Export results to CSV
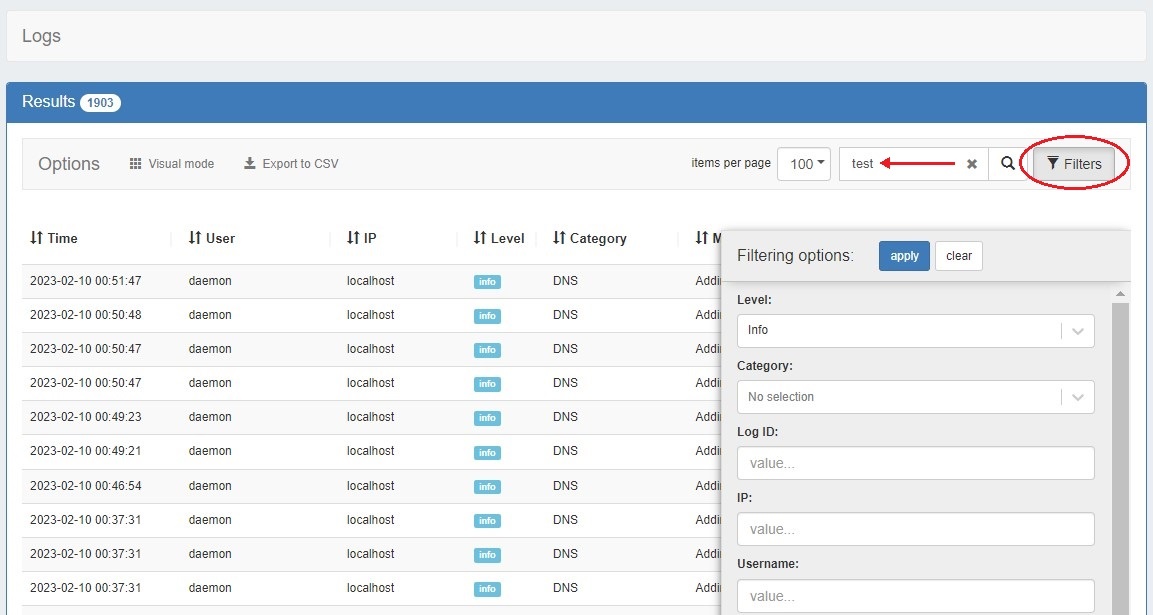Image resolution: width=1153 pixels, height=615 pixels. [291, 164]
